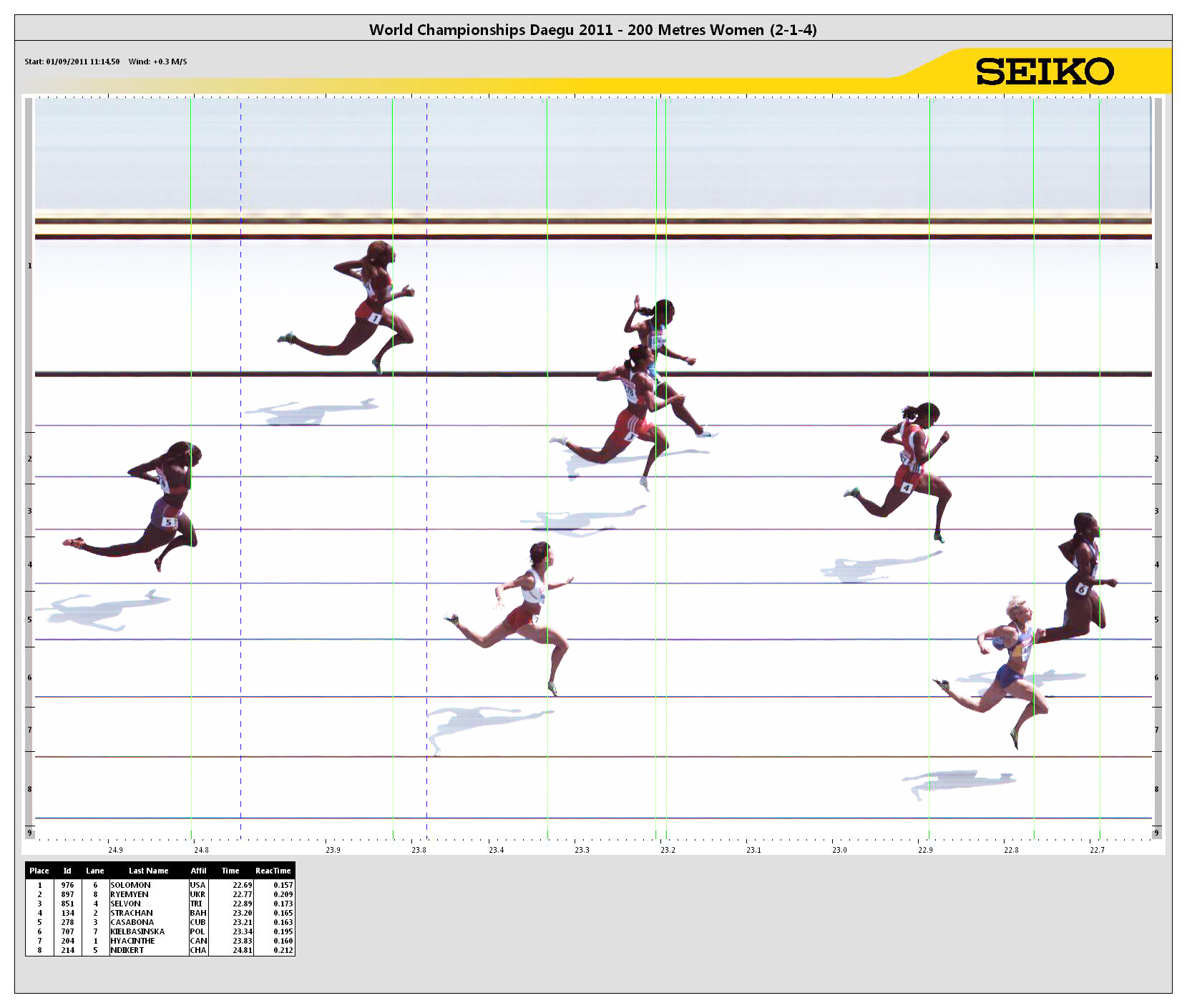Click the lane 8 label on the left edge
Image resolution: width=1187 pixels, height=1008 pixels.
(29, 789)
